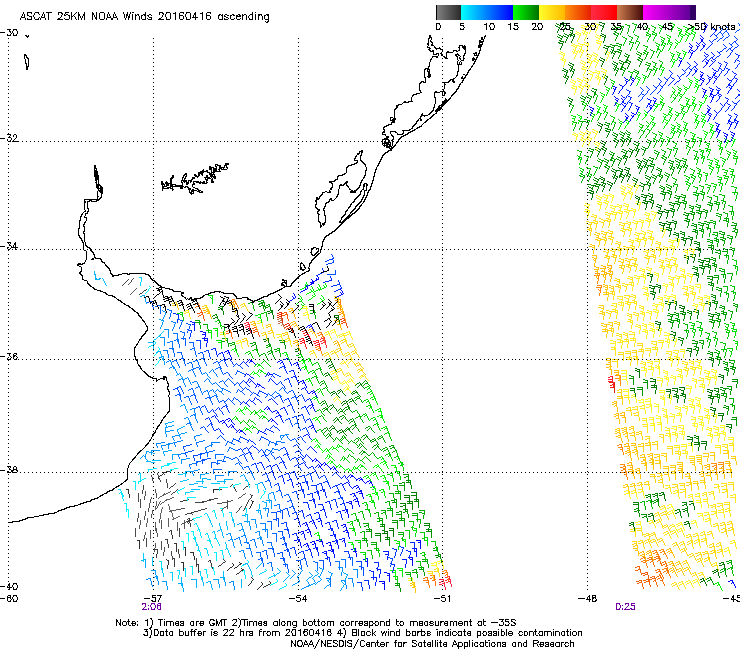Click the "-32" latitude axis label

9,138
